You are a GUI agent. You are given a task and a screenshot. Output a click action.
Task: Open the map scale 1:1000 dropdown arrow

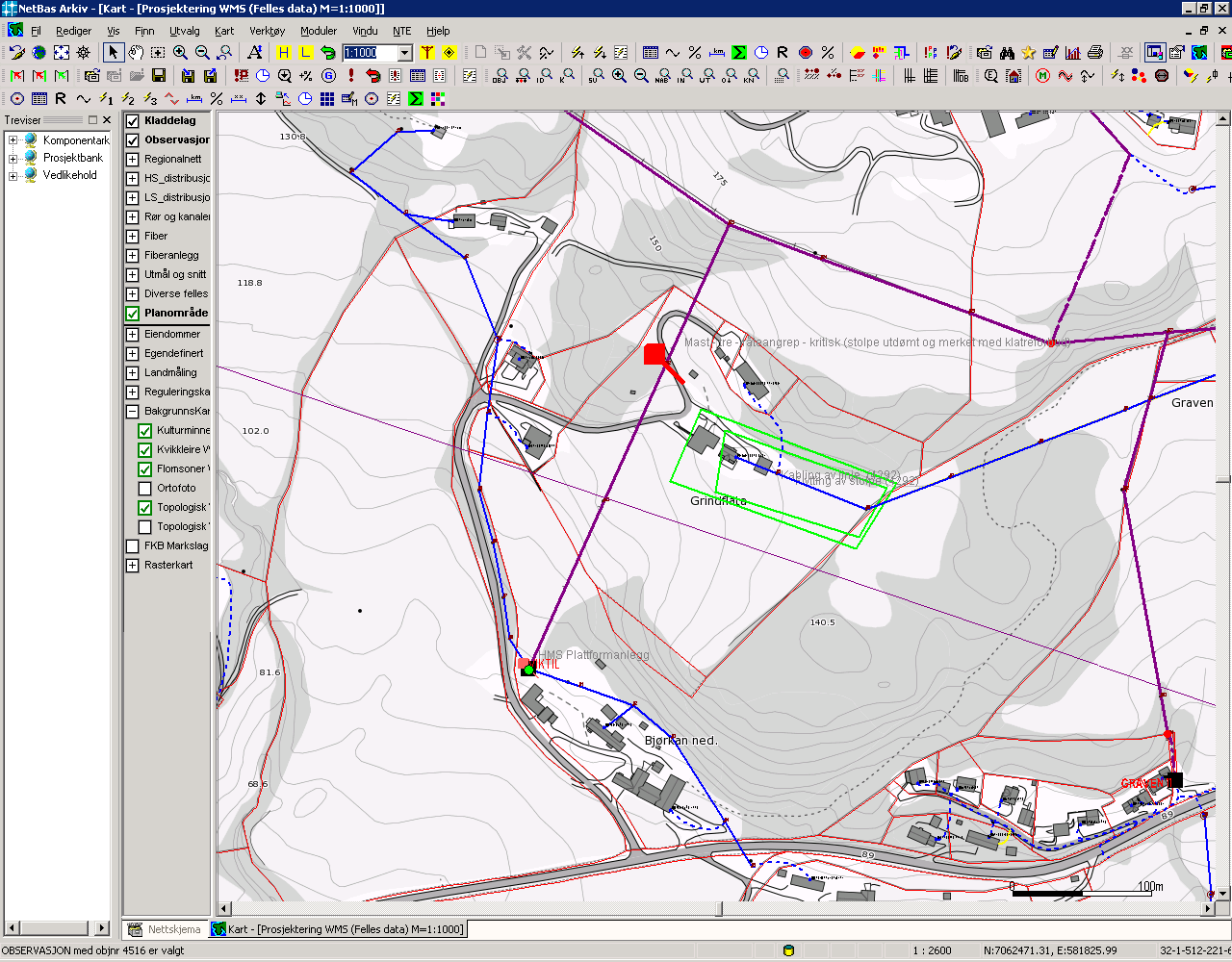(405, 53)
